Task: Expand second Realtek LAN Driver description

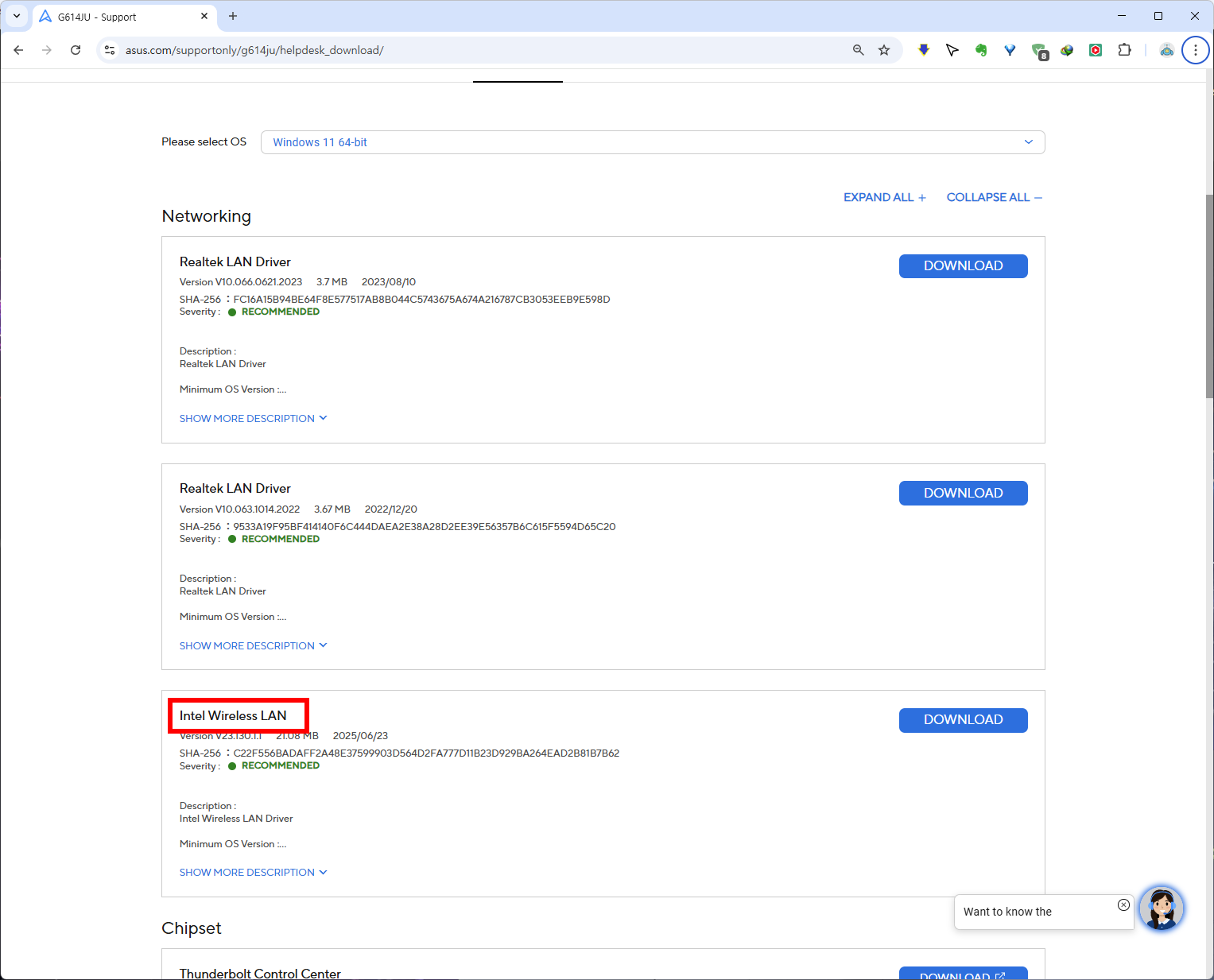Action: (253, 646)
